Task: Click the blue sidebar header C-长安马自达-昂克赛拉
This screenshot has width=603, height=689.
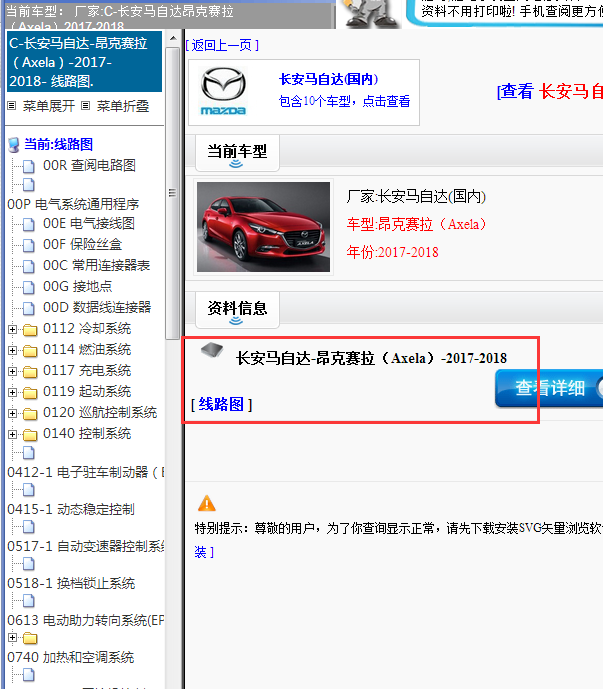Action: point(84,62)
